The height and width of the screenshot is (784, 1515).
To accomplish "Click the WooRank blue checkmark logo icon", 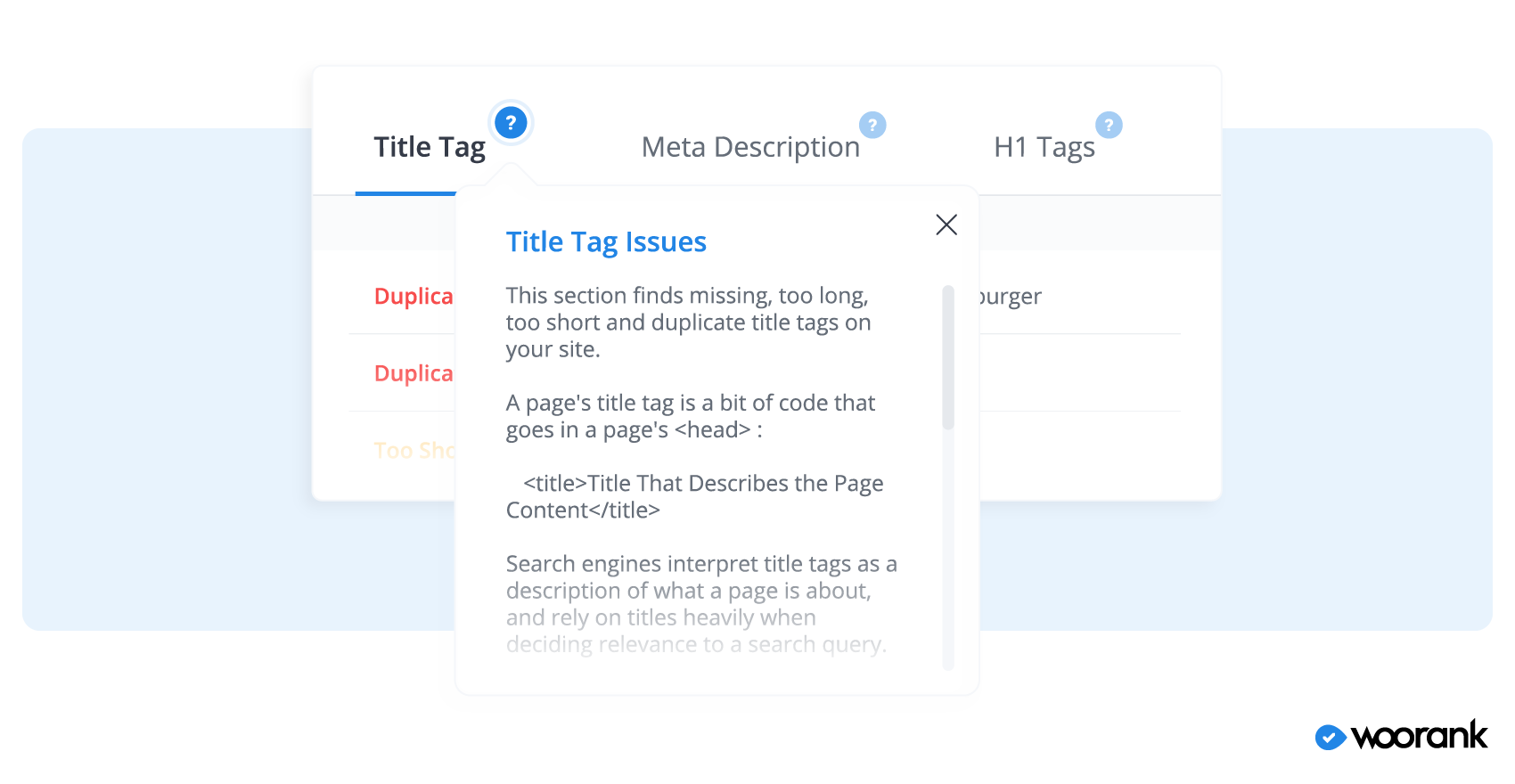I will pos(1330,737).
